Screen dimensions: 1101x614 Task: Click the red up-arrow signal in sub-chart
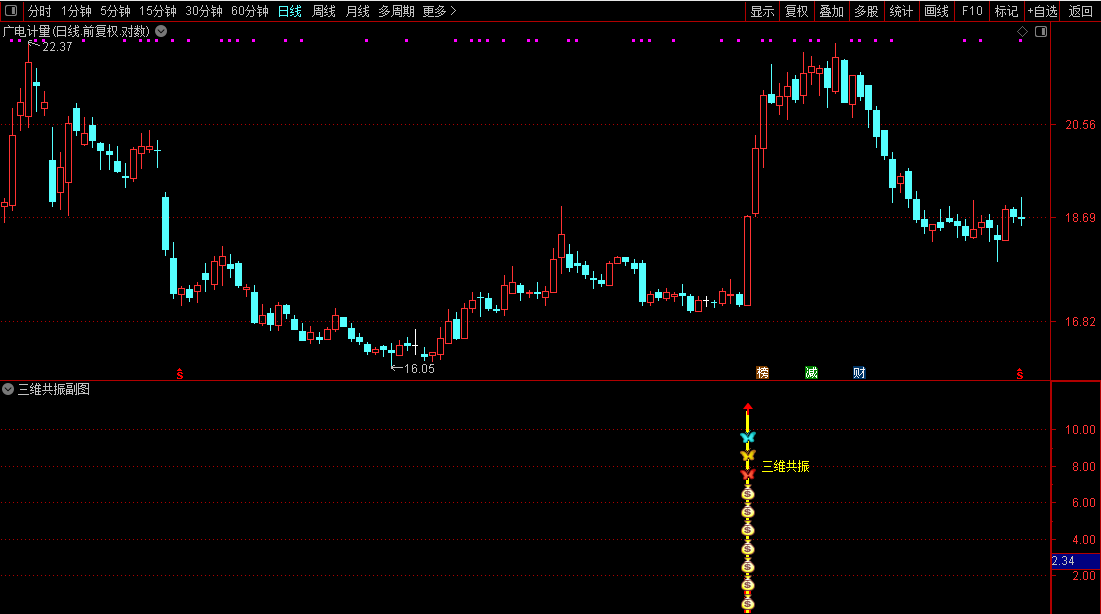[x=748, y=407]
